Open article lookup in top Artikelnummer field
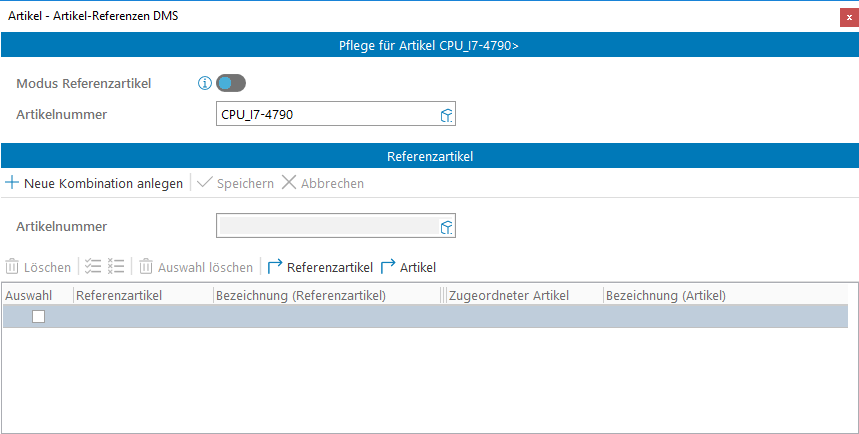The height and width of the screenshot is (434, 859). [447, 115]
